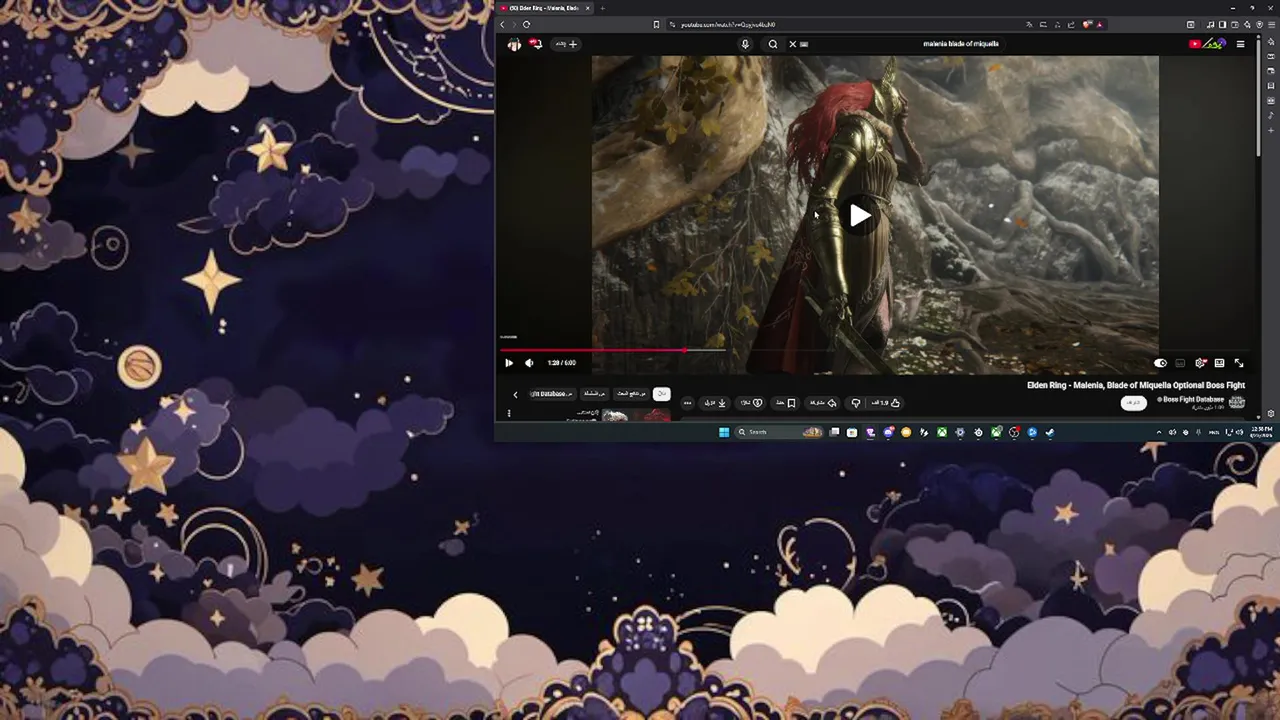Toggle the subtitles/captions button
The image size is (1280, 720).
click(1180, 363)
